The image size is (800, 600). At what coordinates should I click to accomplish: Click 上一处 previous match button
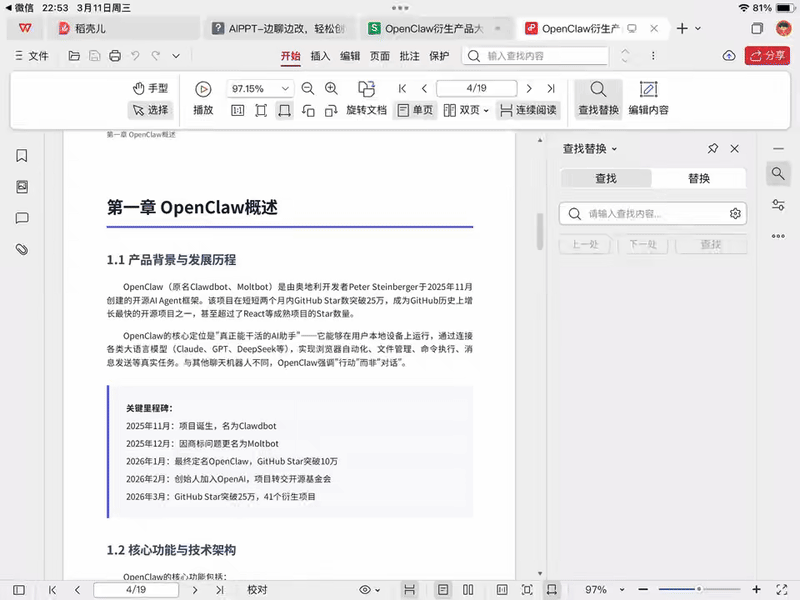coord(585,244)
